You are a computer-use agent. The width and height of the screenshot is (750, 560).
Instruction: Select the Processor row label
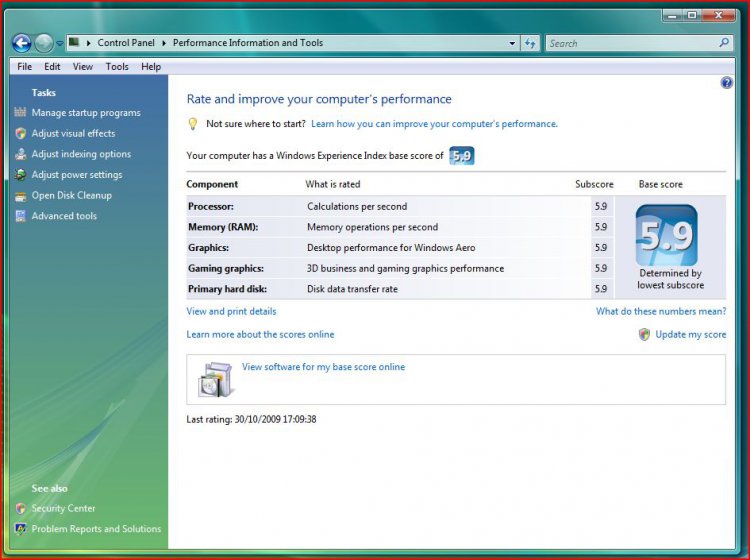[211, 206]
